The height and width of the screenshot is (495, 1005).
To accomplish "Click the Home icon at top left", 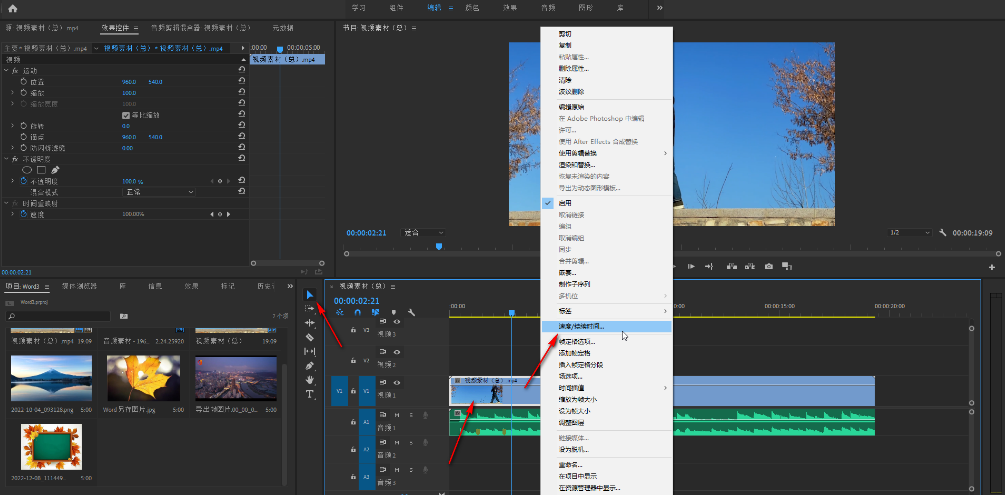I will [13, 8].
